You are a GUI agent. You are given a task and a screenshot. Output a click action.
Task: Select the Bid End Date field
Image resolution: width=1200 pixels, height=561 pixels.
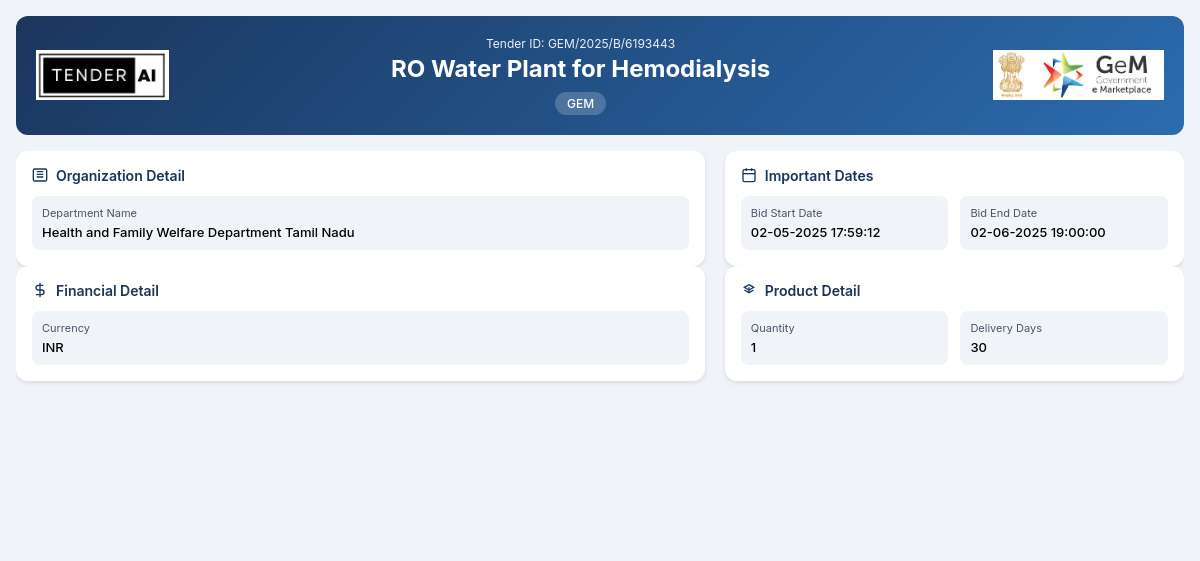pyautogui.click(x=1064, y=223)
